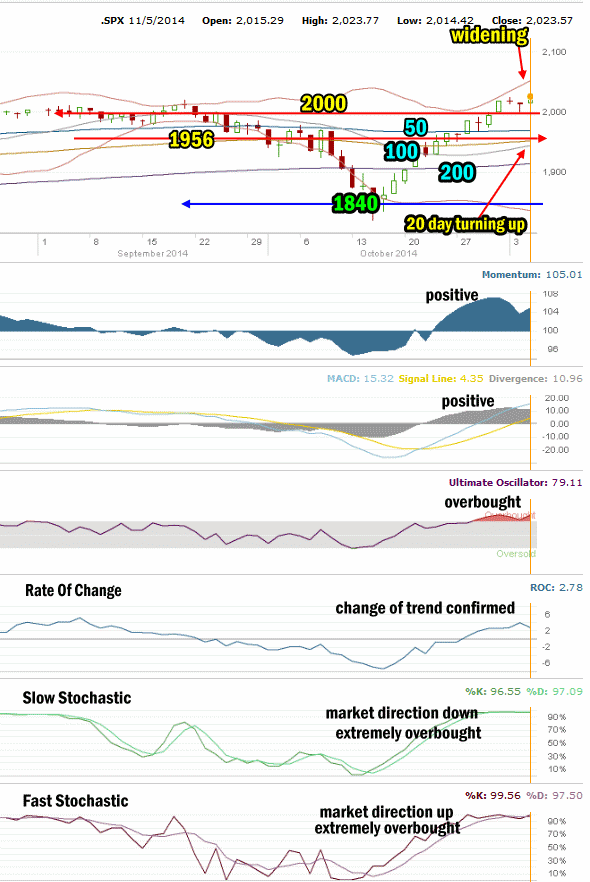
Task: Click the Low: 2,014.42 value
Action: click(435, 21)
